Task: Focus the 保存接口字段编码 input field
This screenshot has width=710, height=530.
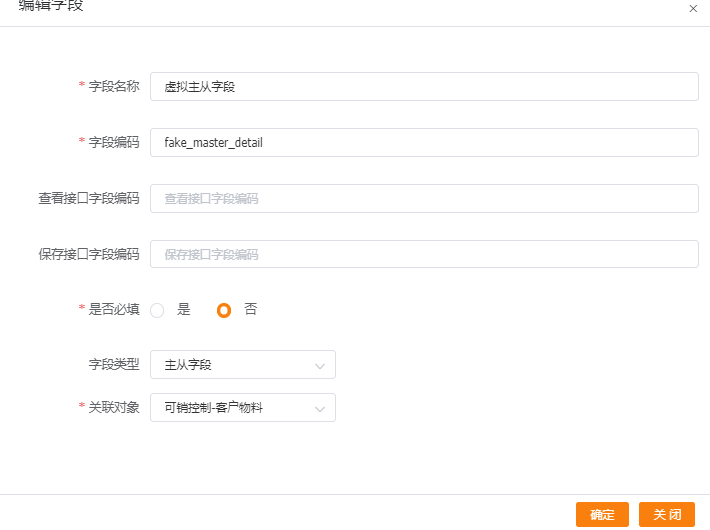Action: click(424, 254)
